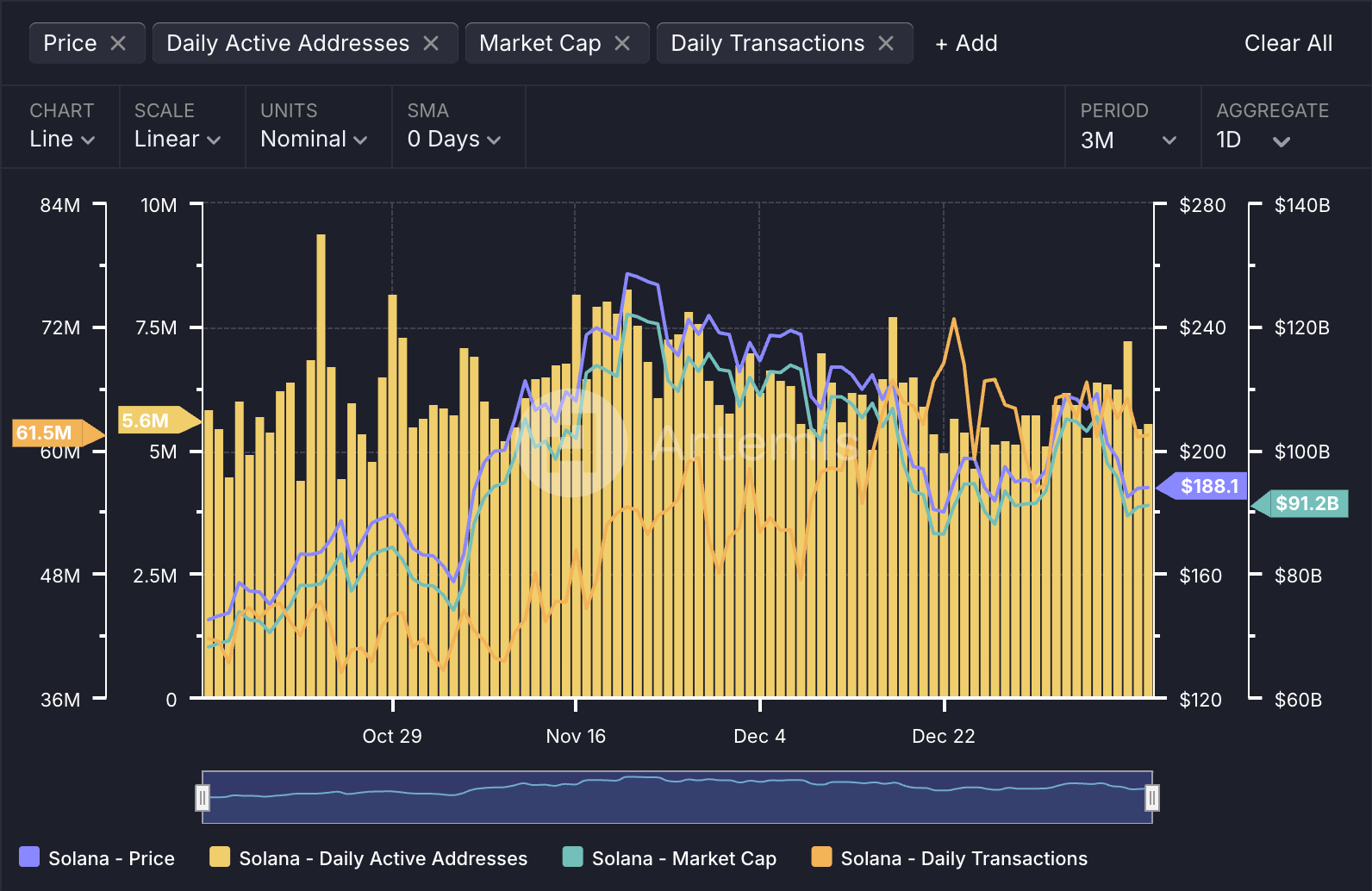Click the Nov 16 date axis label

pyautogui.click(x=576, y=736)
